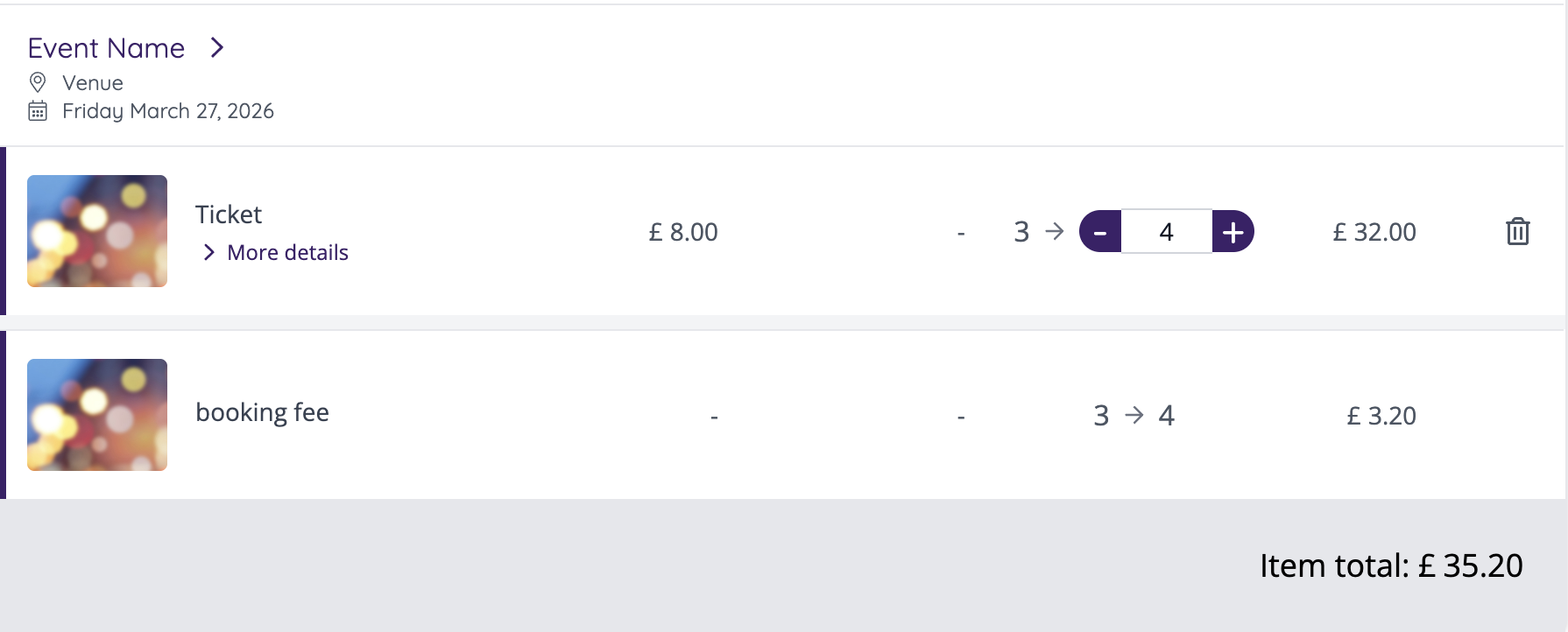Delete the Ticket item with trash icon
The image size is (1568, 632).
1517,232
